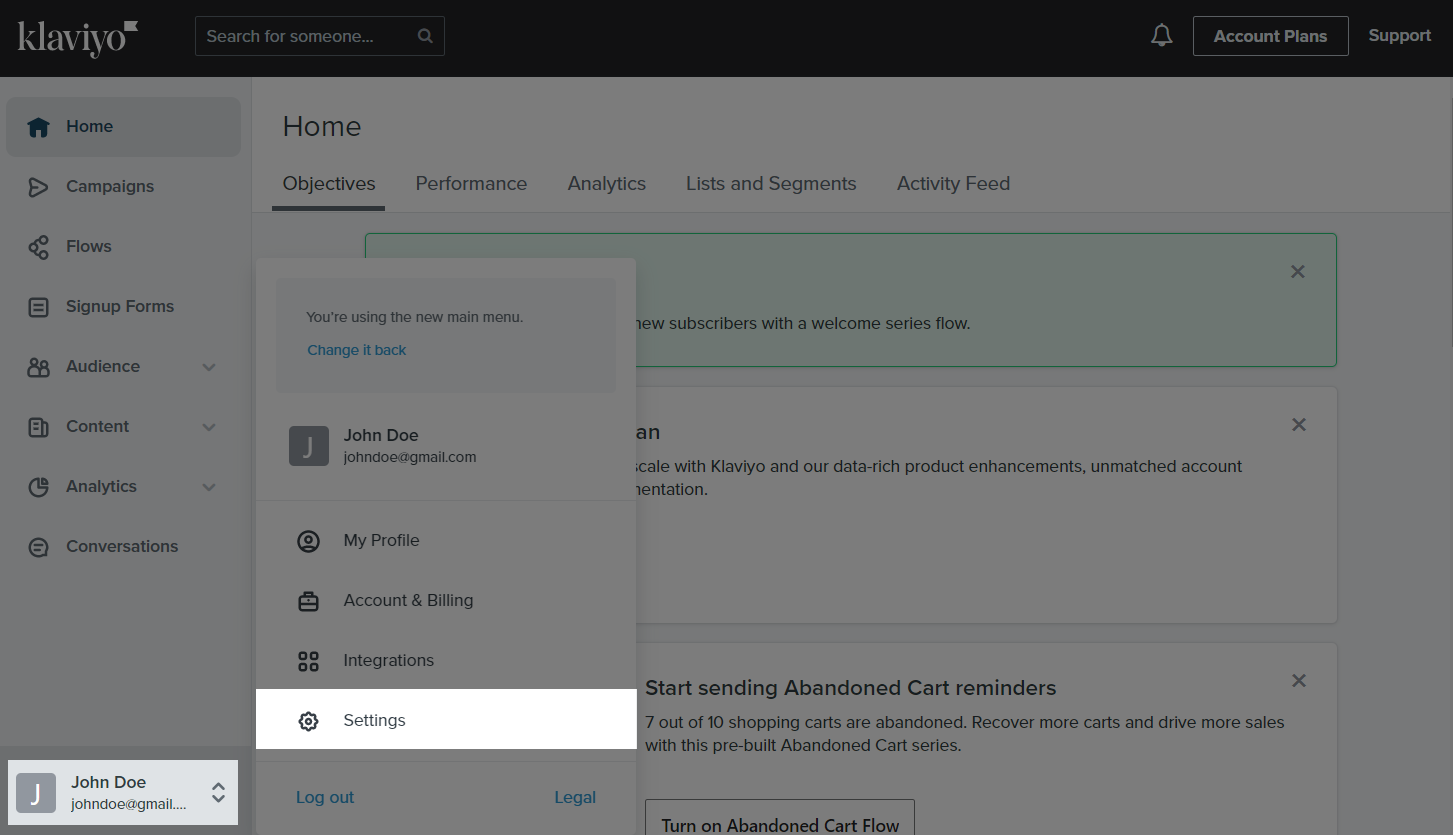The width and height of the screenshot is (1453, 835).
Task: Open Conversations in the sidebar
Action: 123,547
